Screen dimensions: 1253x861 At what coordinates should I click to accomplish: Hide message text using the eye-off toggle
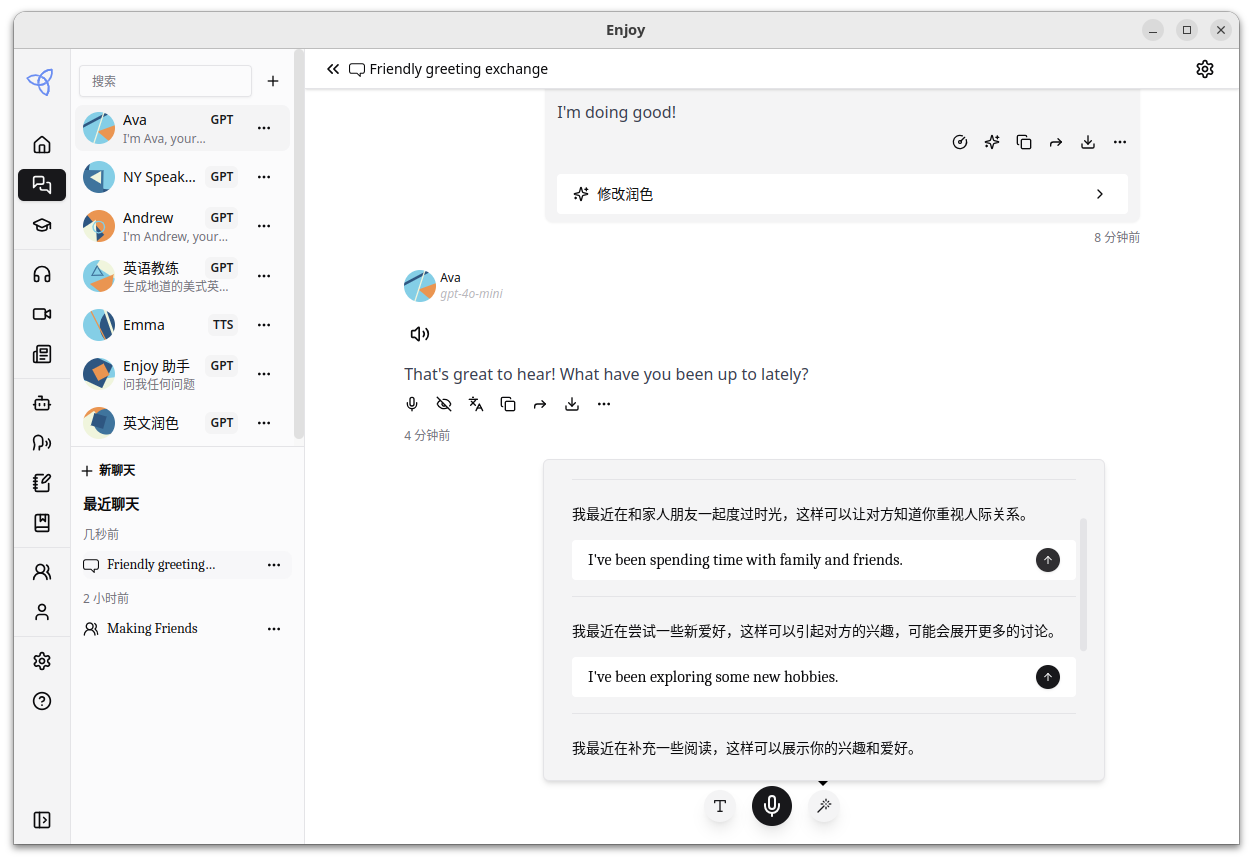pos(443,403)
